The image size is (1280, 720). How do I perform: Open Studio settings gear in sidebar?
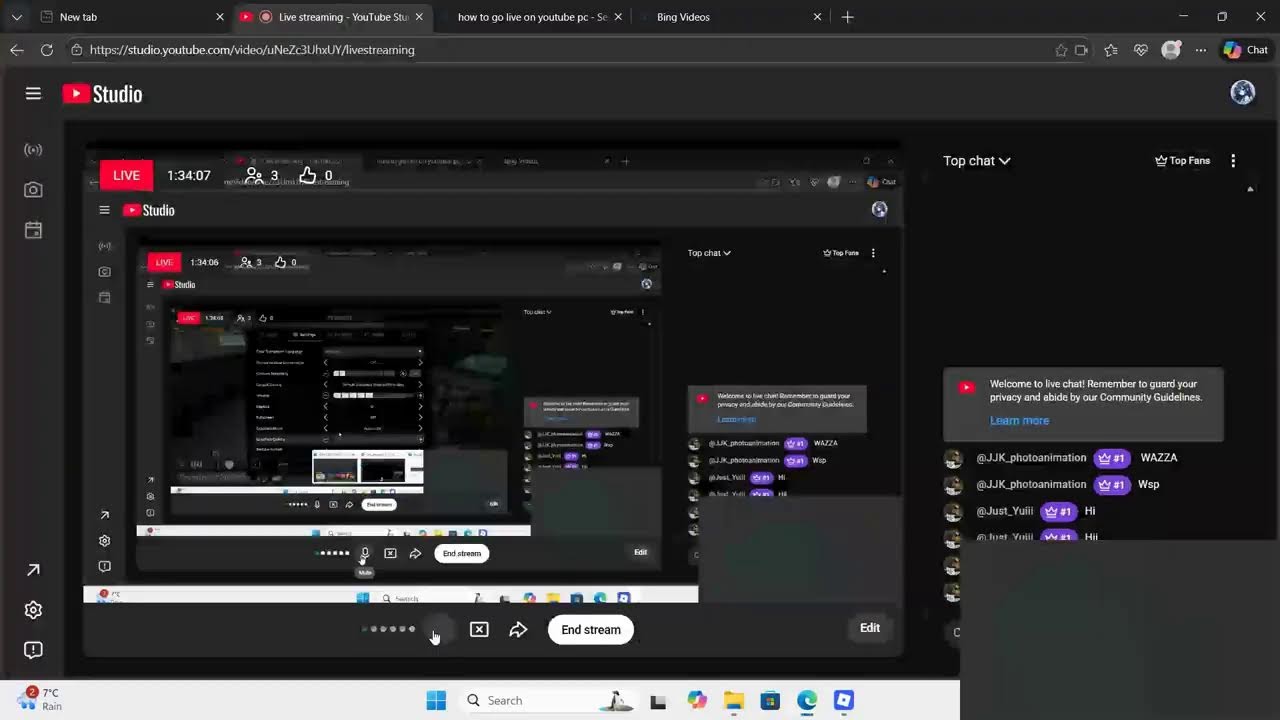coord(33,610)
